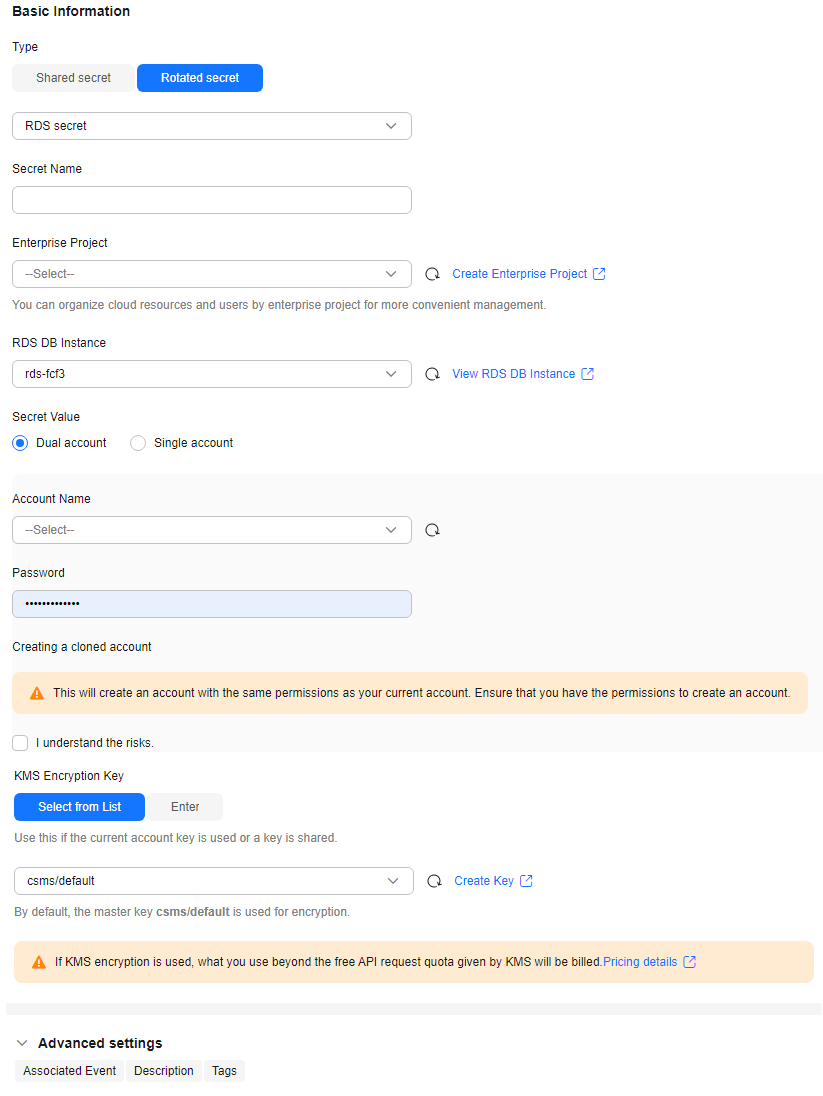The width and height of the screenshot is (823, 1096).
Task: Check the 'I understand the risks' box
Action: click(20, 743)
